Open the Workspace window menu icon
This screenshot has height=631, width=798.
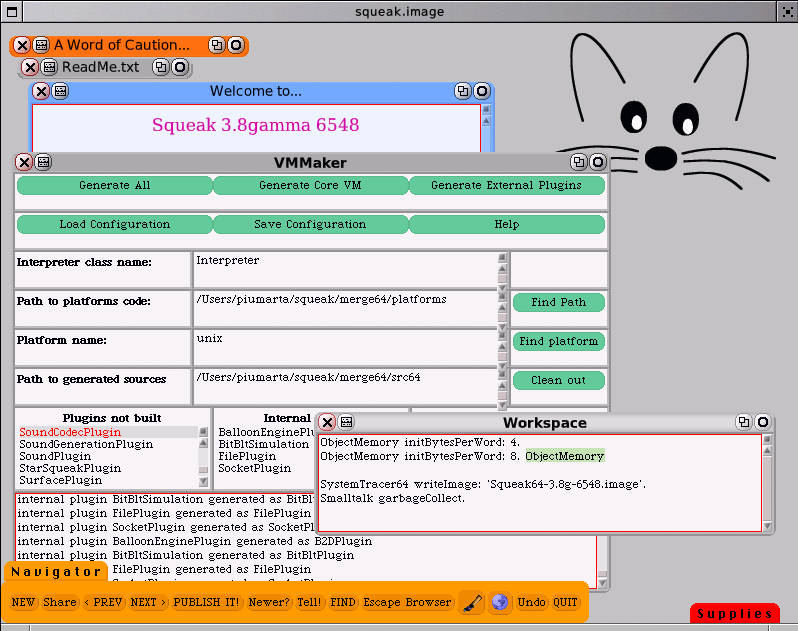[x=347, y=423]
